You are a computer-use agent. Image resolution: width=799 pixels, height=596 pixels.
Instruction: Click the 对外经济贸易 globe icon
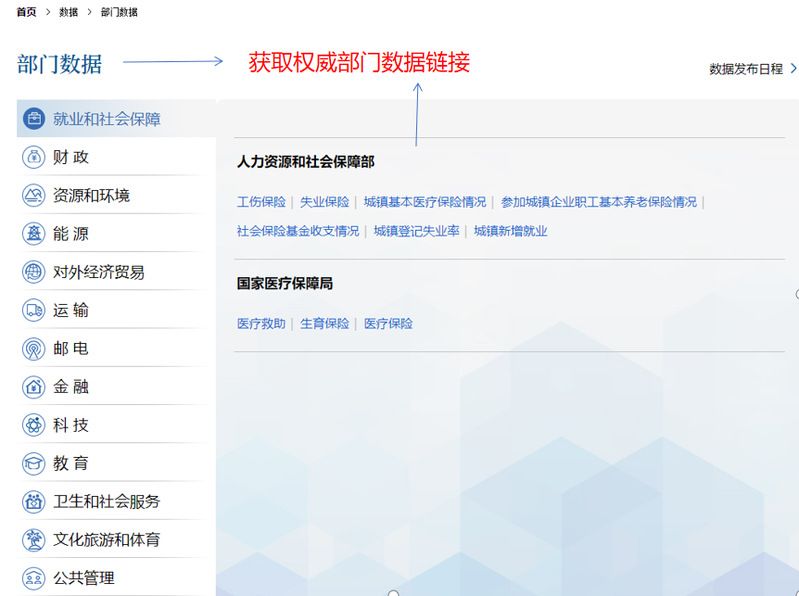click(34, 272)
